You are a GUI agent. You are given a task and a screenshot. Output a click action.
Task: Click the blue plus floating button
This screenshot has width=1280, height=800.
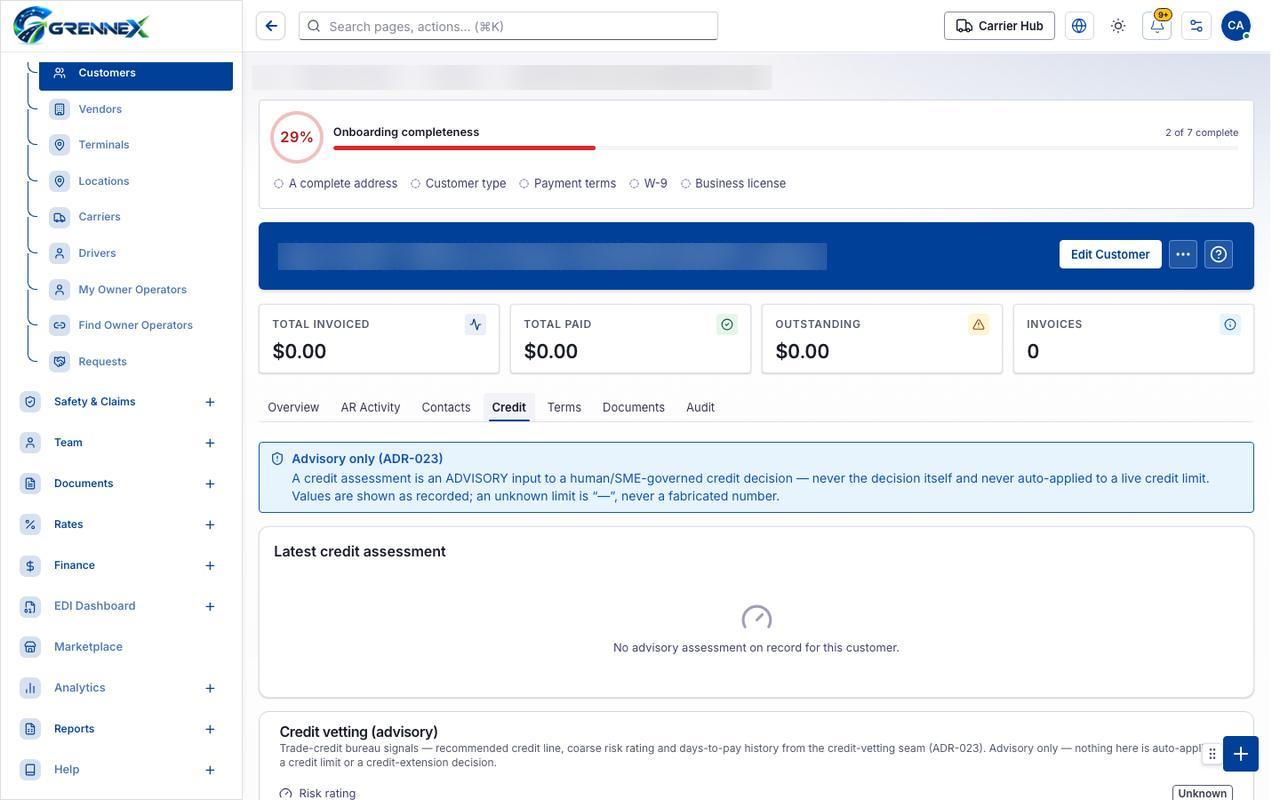point(1240,754)
